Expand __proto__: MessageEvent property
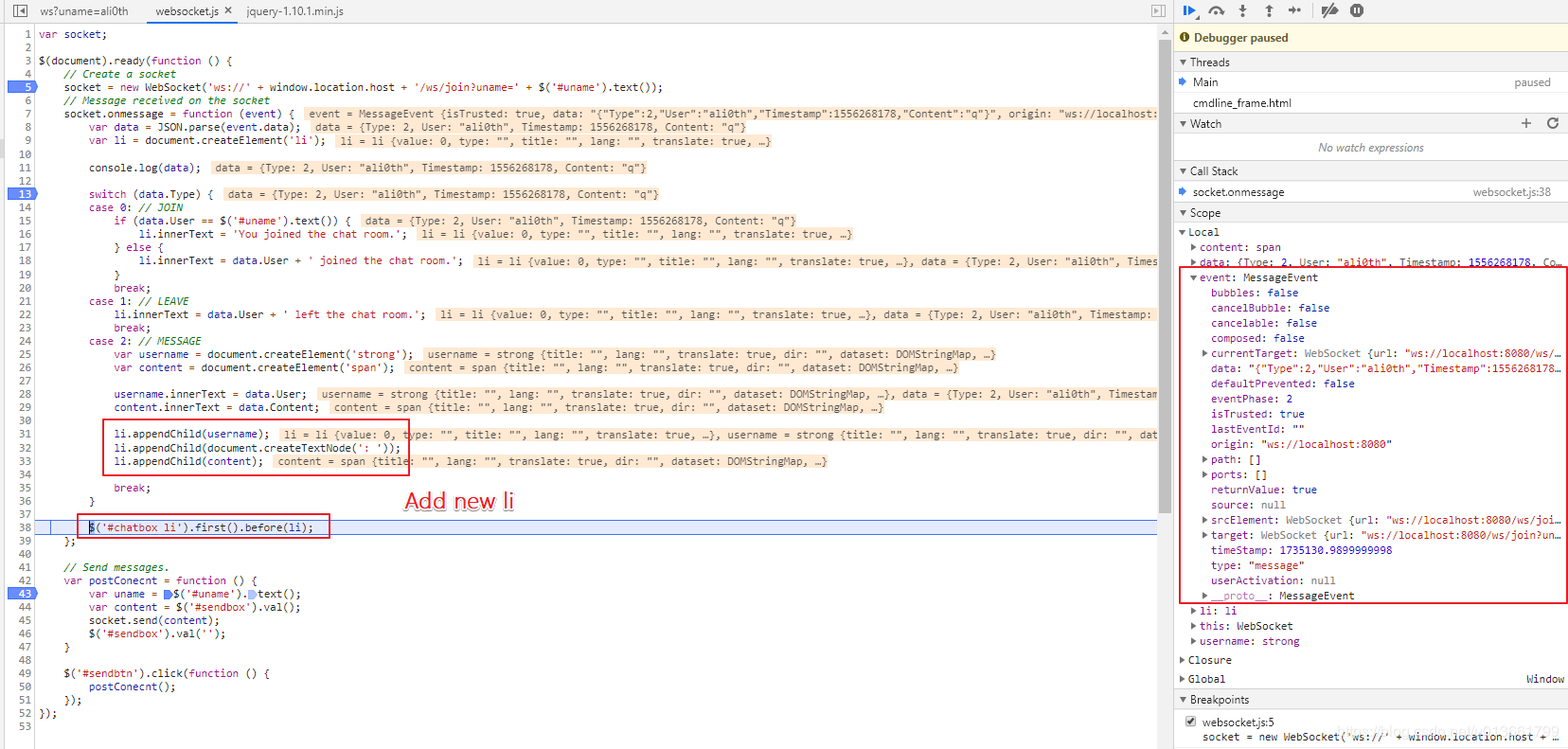The image size is (1568, 749). pos(1205,596)
